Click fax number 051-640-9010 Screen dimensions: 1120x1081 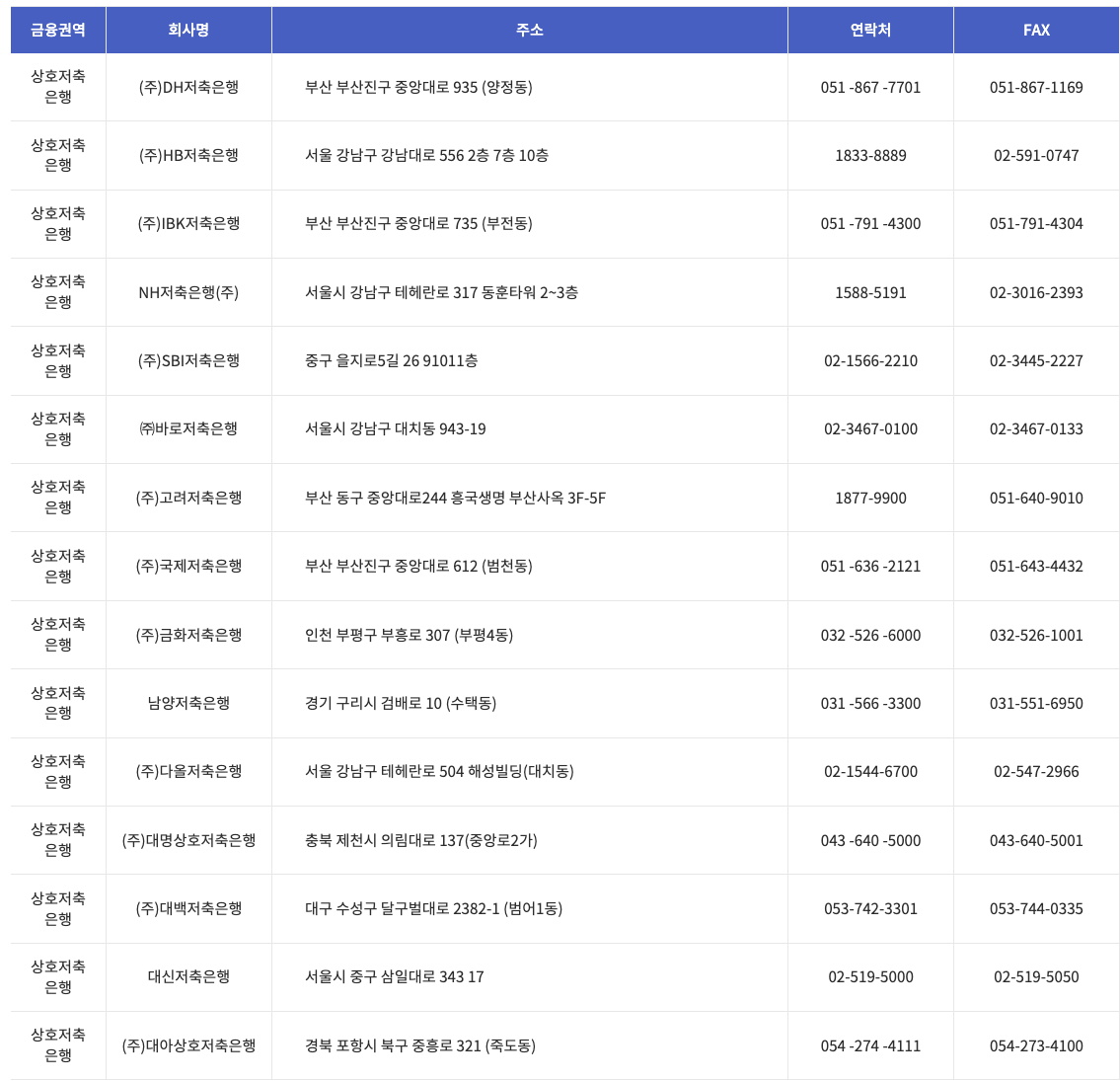click(1036, 498)
